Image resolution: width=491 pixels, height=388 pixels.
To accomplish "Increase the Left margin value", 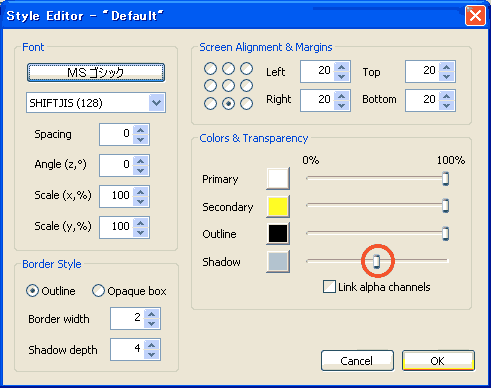I will (x=342, y=67).
